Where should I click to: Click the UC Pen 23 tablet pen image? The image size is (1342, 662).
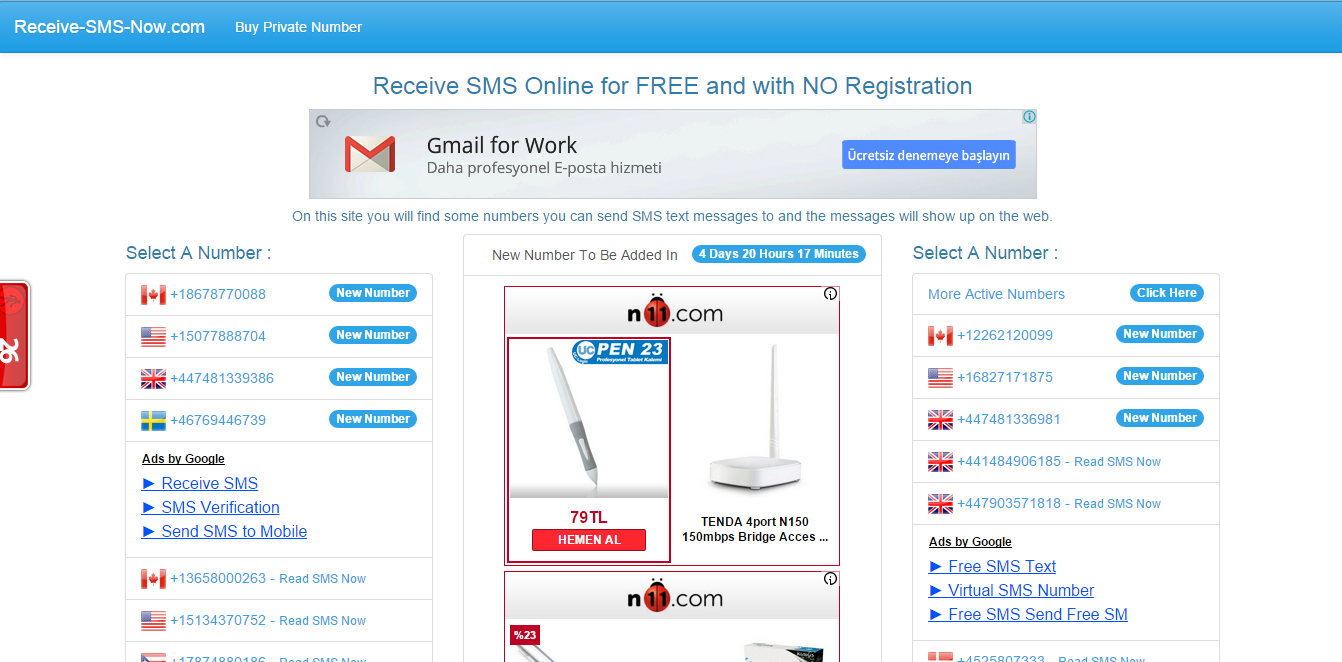coord(589,420)
